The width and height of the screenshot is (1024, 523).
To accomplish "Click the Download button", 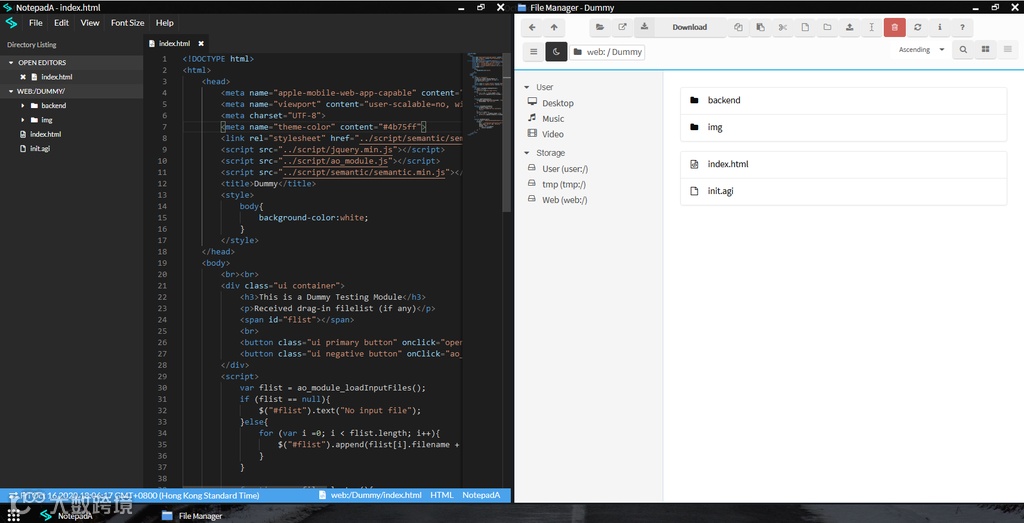I will [680, 27].
